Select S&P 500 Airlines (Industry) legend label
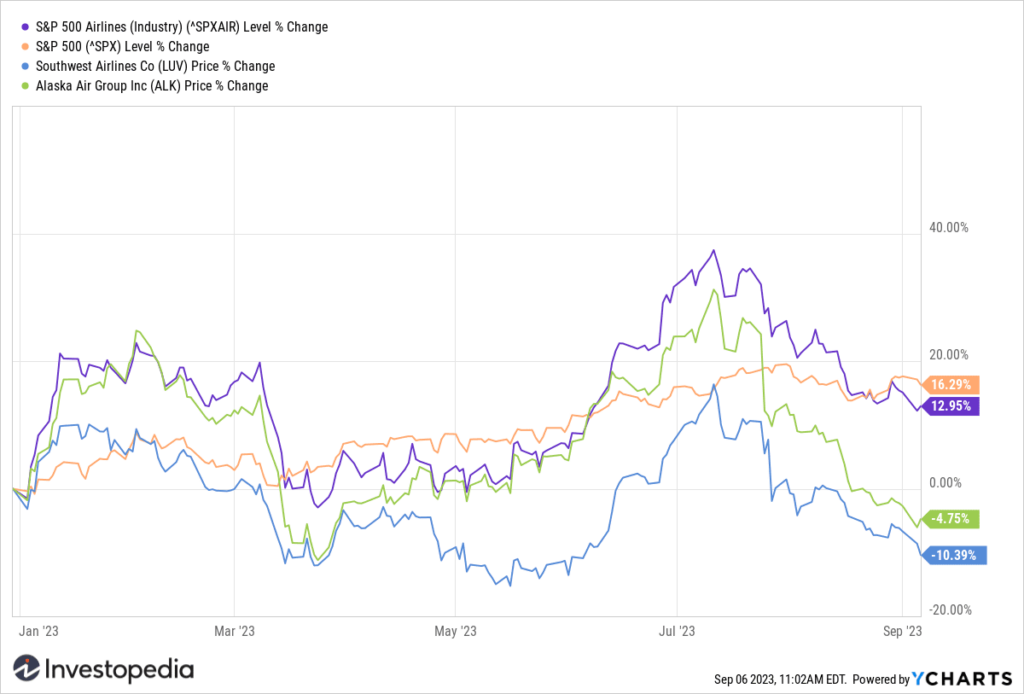This screenshot has height=694, width=1024. (x=182, y=27)
